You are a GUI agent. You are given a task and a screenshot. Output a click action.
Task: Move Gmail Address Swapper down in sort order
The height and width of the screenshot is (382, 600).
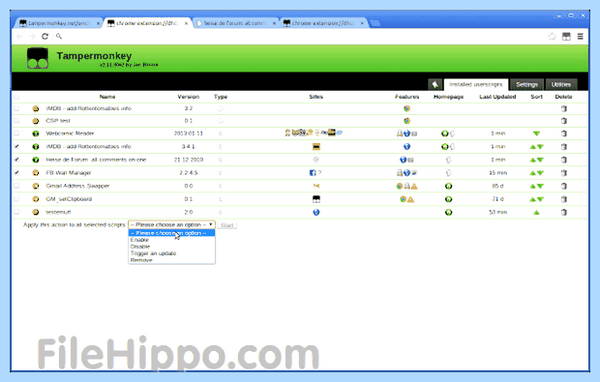(540, 186)
